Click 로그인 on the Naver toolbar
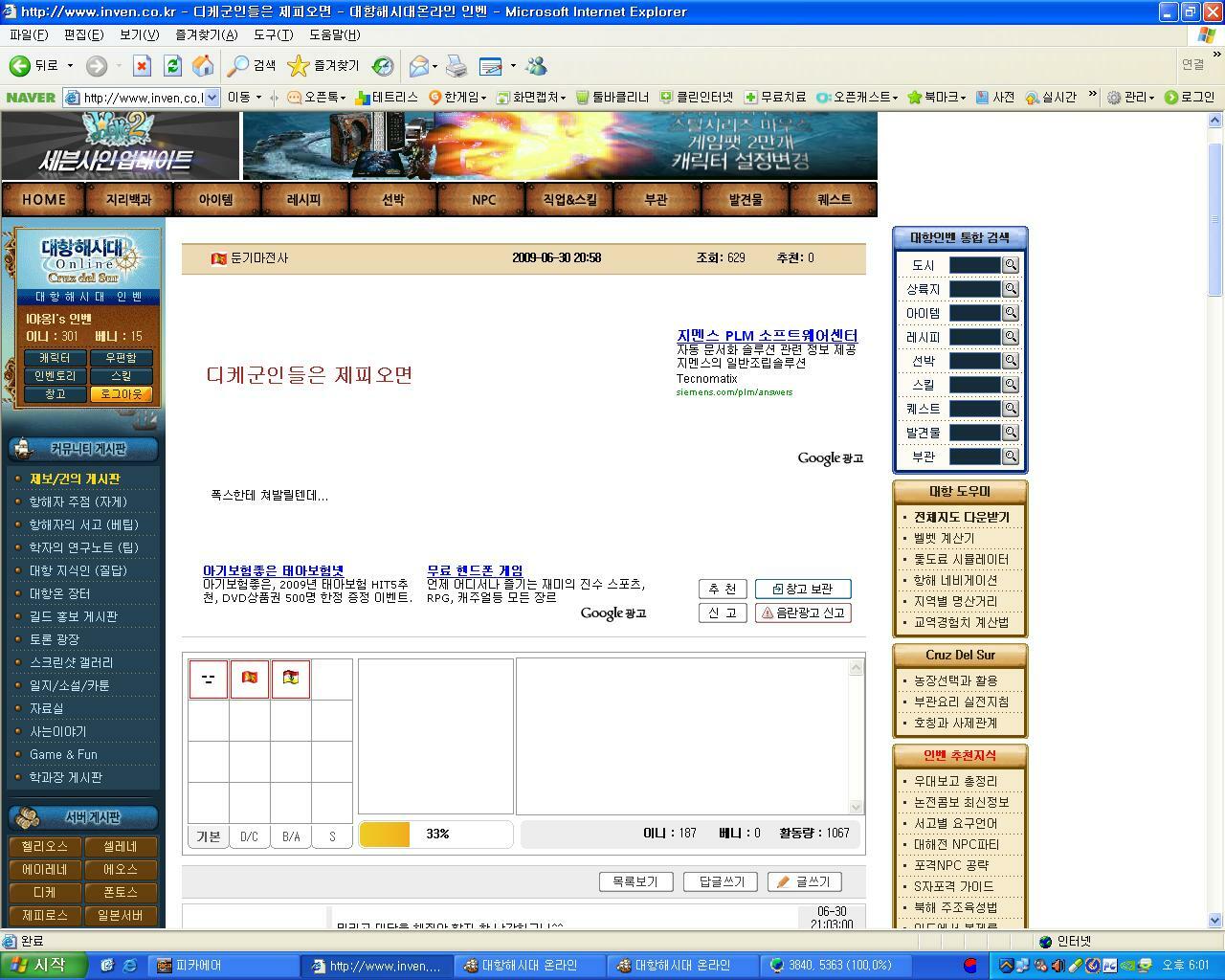The height and width of the screenshot is (980, 1225). click(x=1190, y=98)
